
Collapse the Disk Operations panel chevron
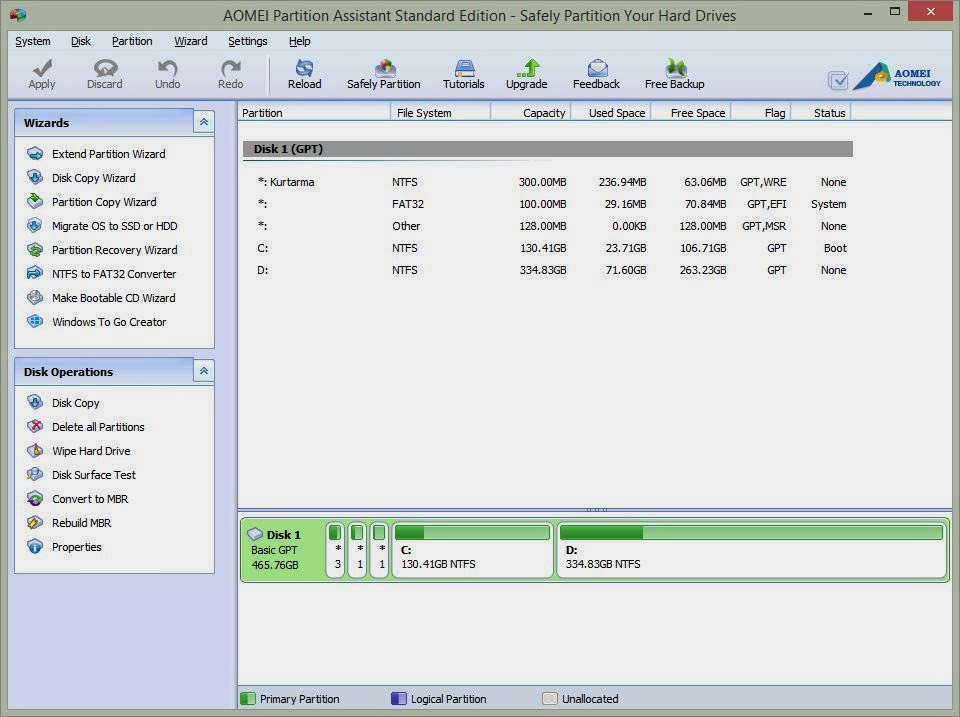point(204,370)
